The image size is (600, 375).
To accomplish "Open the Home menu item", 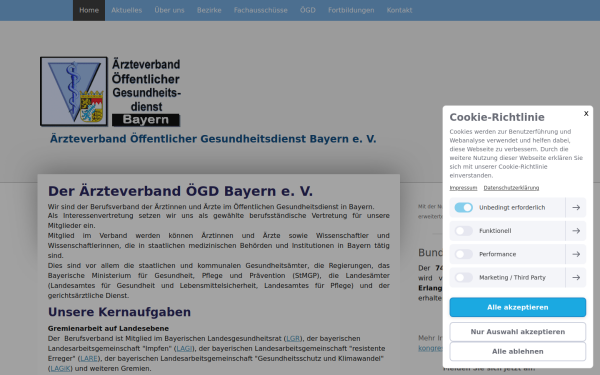I will [89, 10].
